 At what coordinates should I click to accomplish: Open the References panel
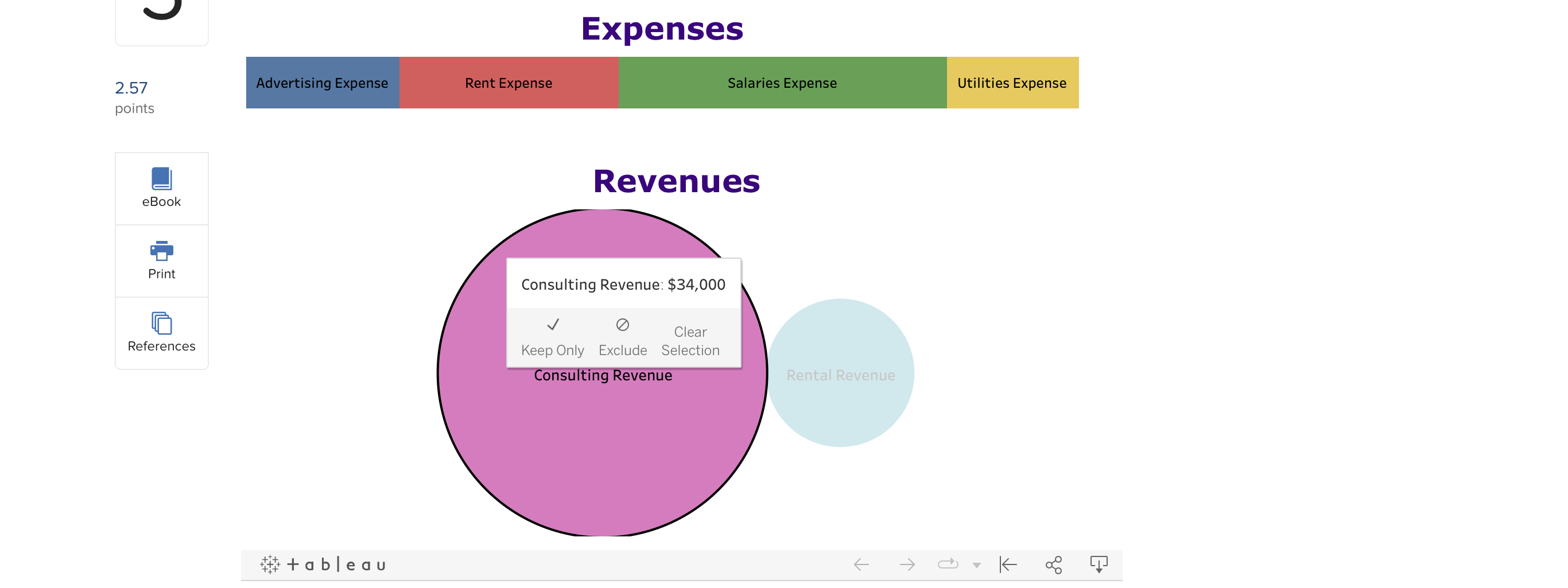[161, 332]
